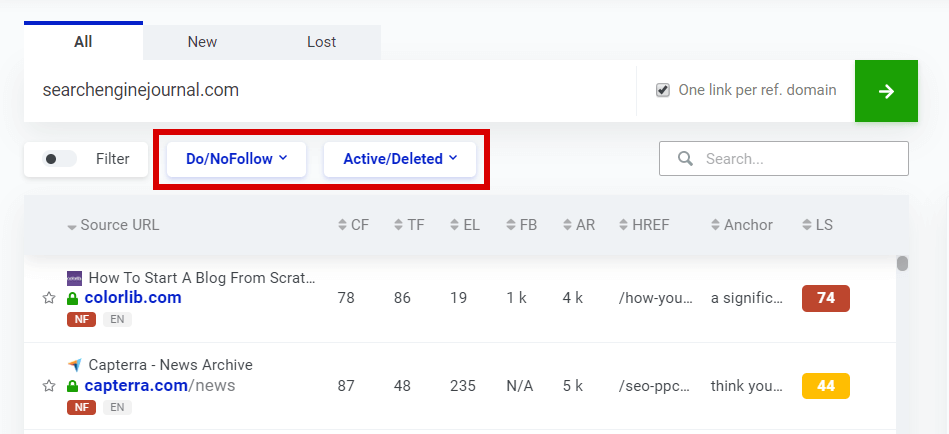
Task: Open the Active/Deleted dropdown
Action: click(400, 159)
